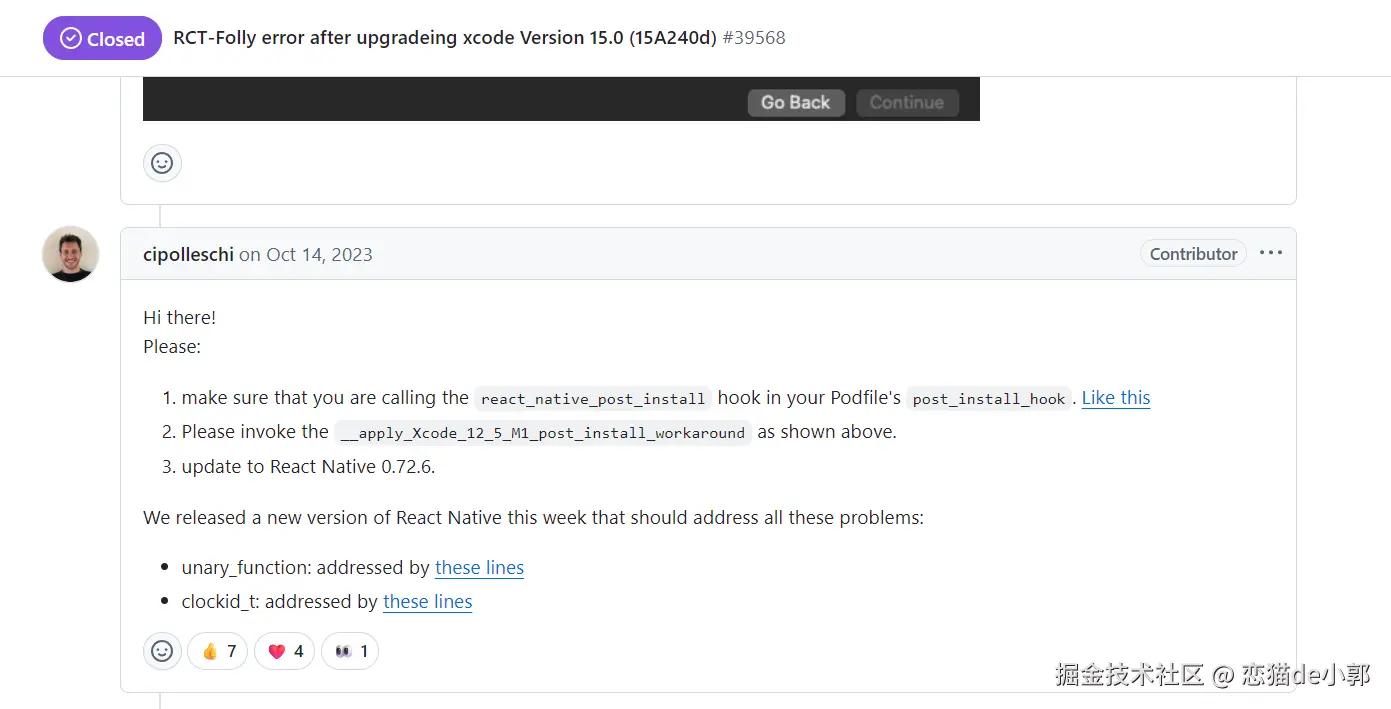Click the issue number #39568
The width and height of the screenshot is (1391, 709).
[x=754, y=38]
